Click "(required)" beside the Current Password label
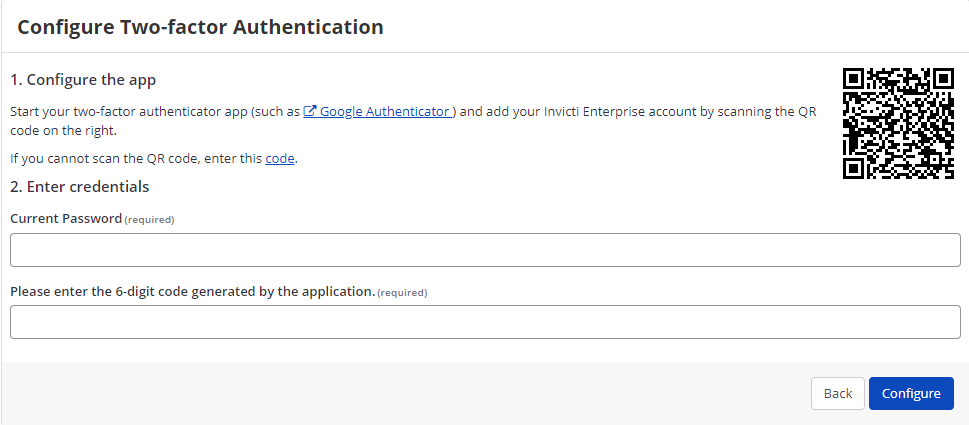The height and width of the screenshot is (425, 969). pos(149,219)
